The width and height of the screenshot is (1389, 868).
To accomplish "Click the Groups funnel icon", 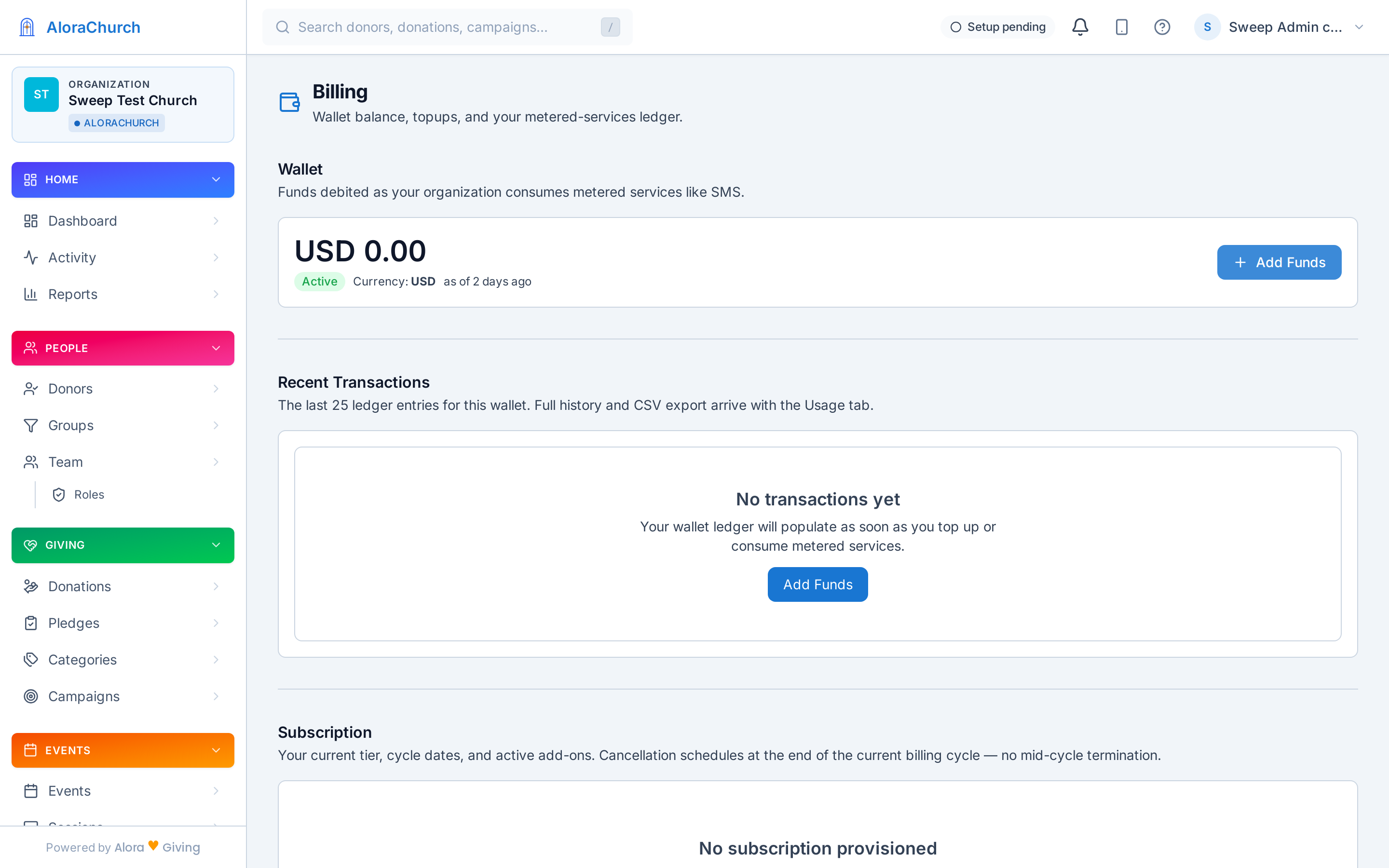I will (x=31, y=426).
